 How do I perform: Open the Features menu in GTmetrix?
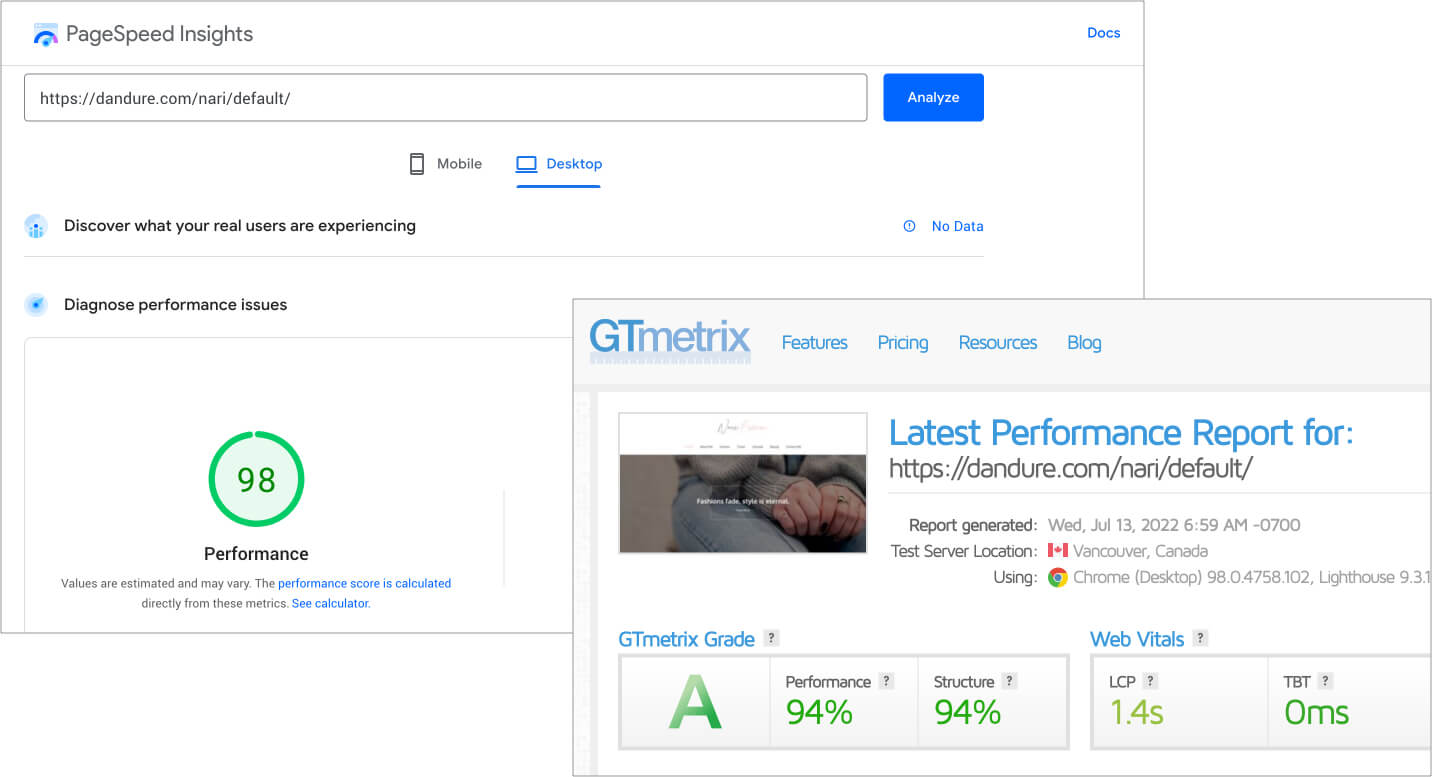pyautogui.click(x=815, y=343)
